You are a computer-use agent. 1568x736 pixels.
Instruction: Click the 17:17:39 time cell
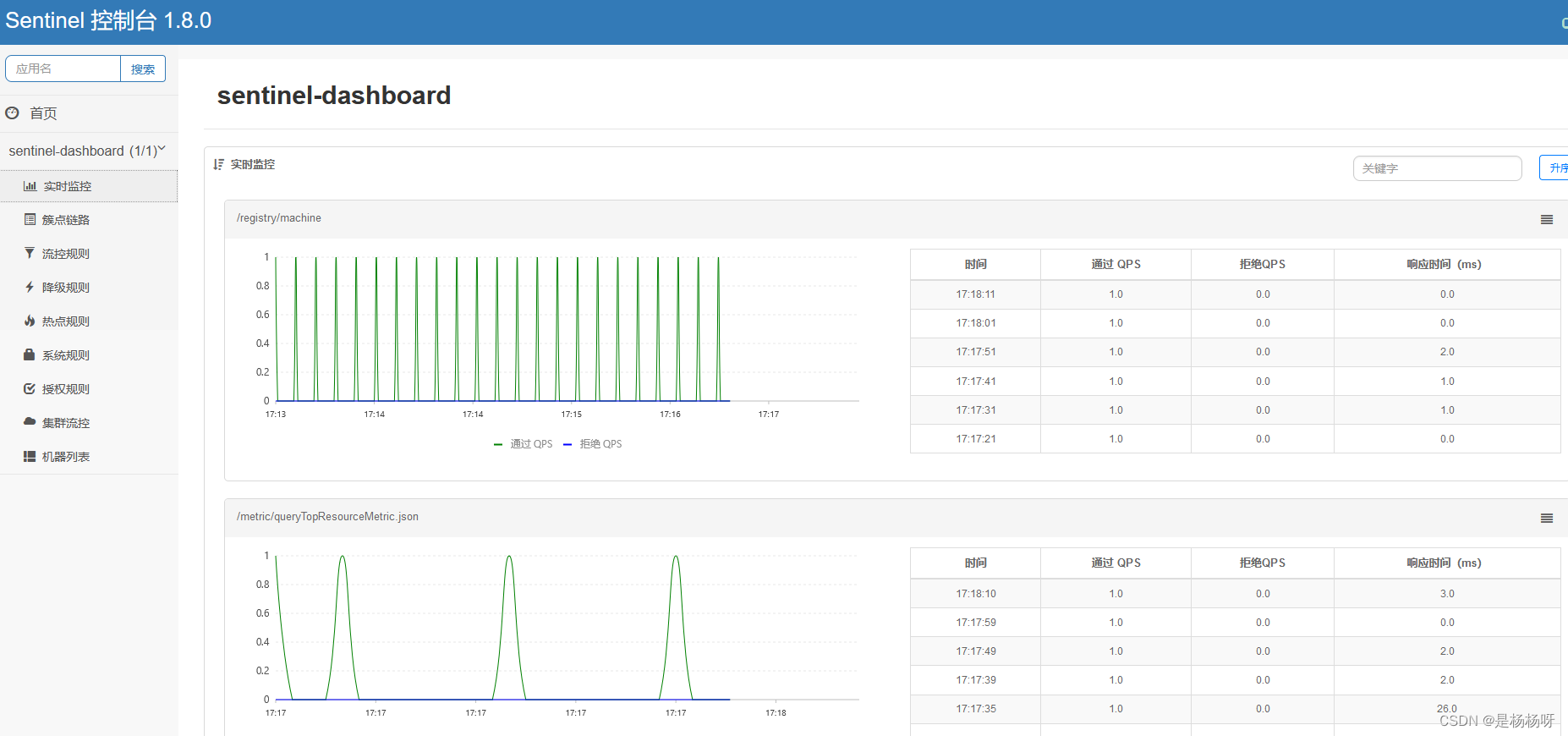coord(976,680)
